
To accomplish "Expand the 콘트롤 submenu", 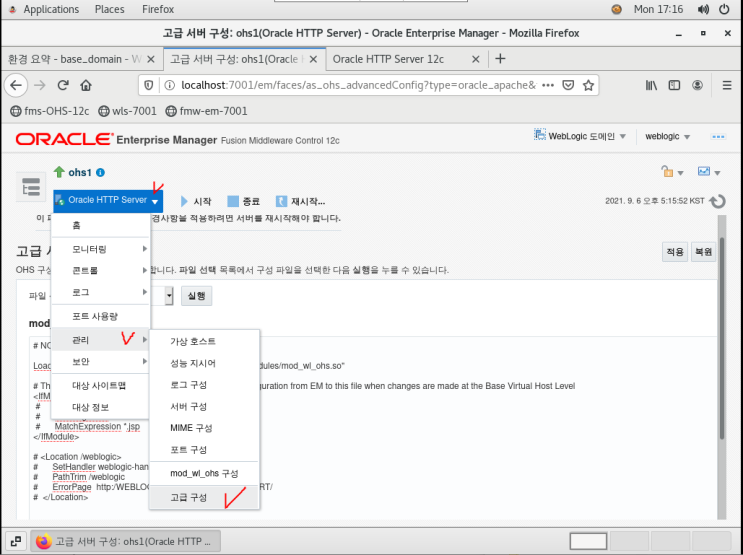I will tap(101, 270).
